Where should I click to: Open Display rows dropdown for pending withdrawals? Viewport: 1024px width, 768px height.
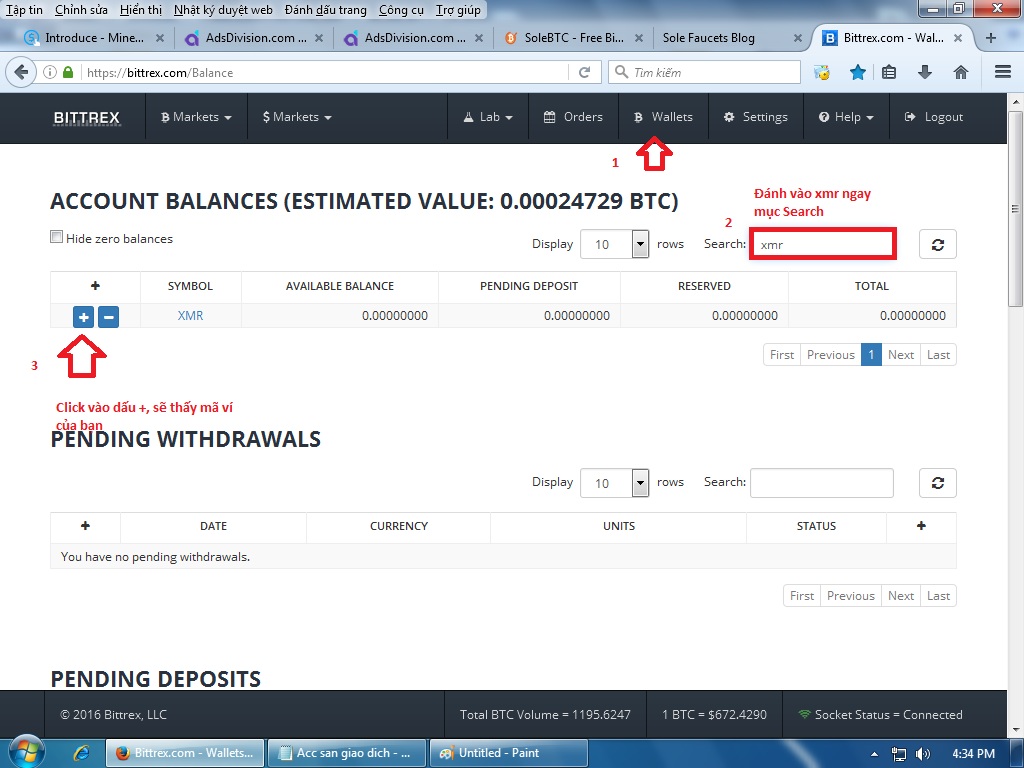click(x=615, y=483)
